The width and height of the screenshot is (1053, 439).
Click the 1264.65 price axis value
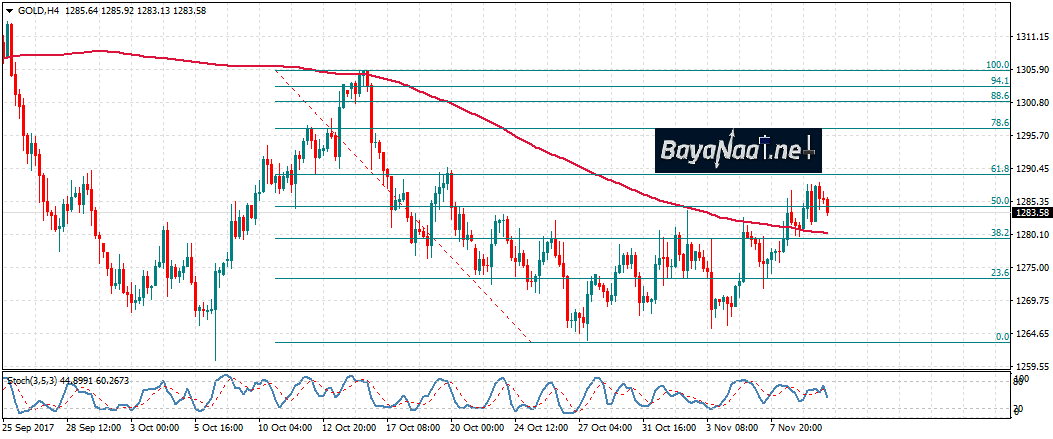tap(1031, 334)
